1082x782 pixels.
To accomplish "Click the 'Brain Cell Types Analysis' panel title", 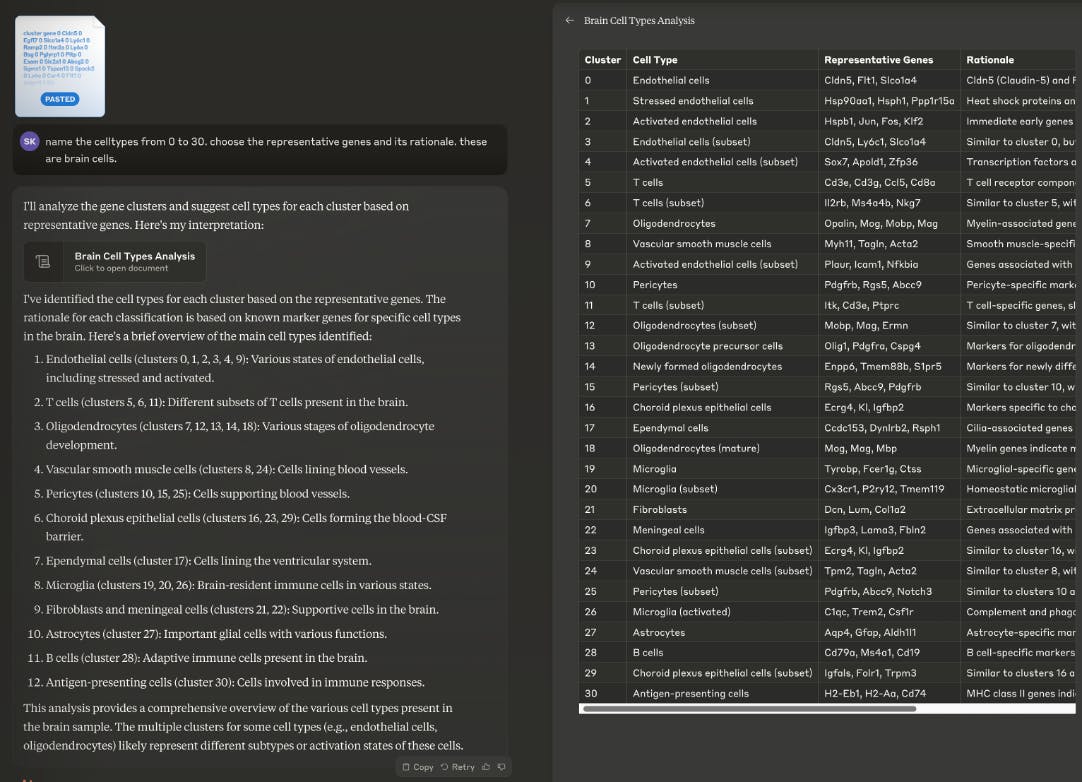I will [x=639, y=21].
